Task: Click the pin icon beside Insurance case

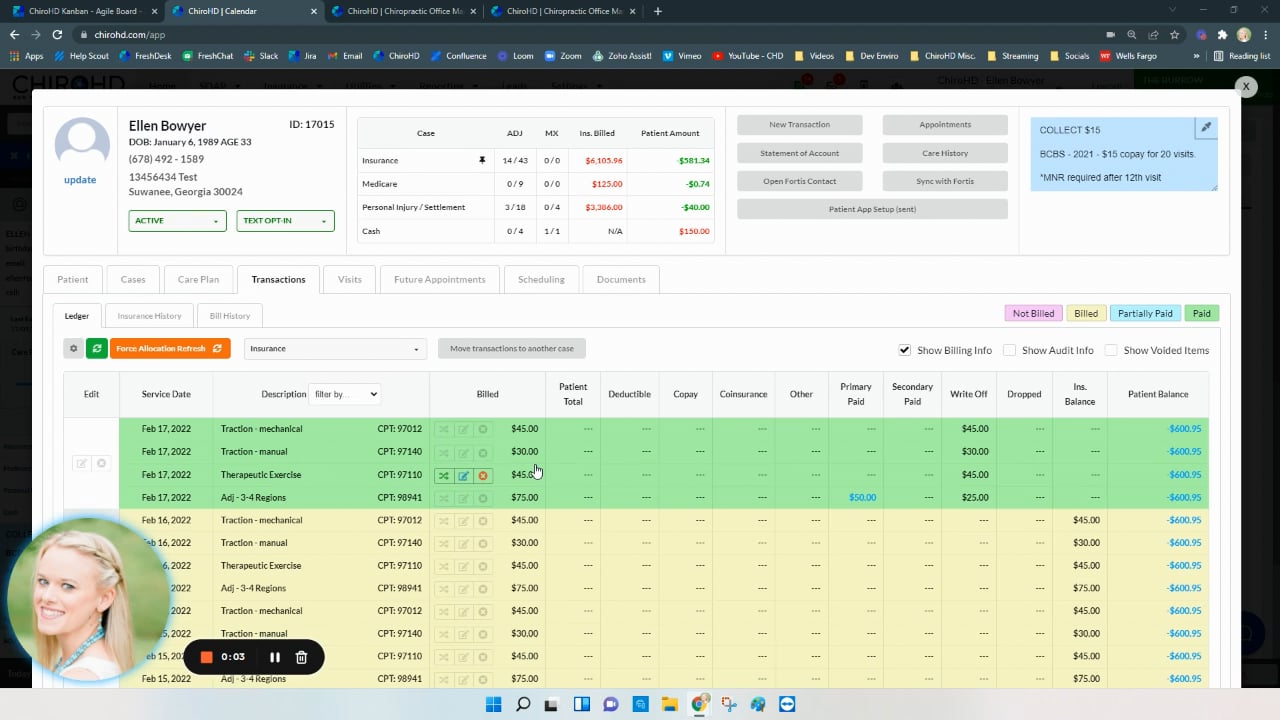Action: 482,160
